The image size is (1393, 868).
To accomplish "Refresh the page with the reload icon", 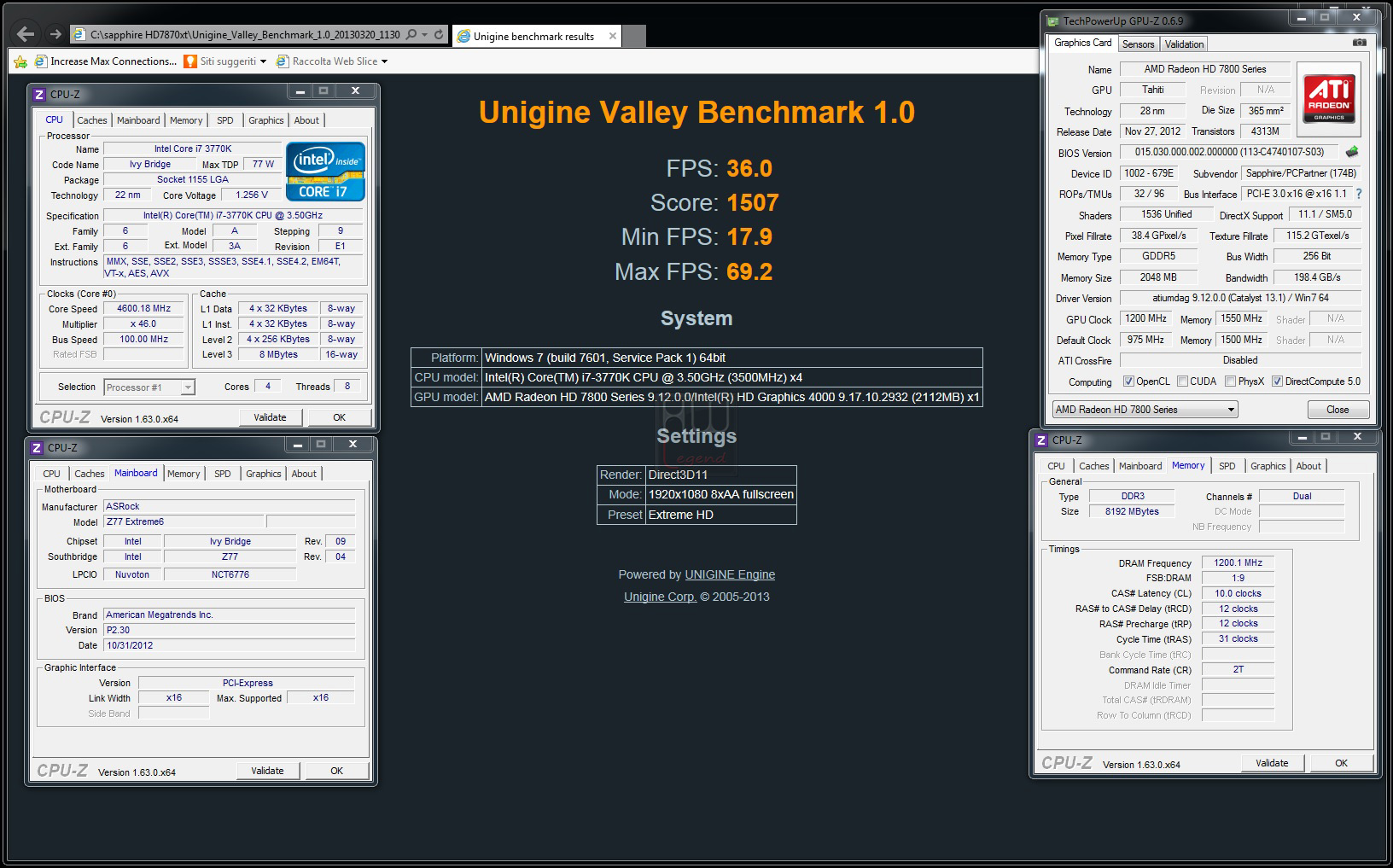I will [439, 34].
